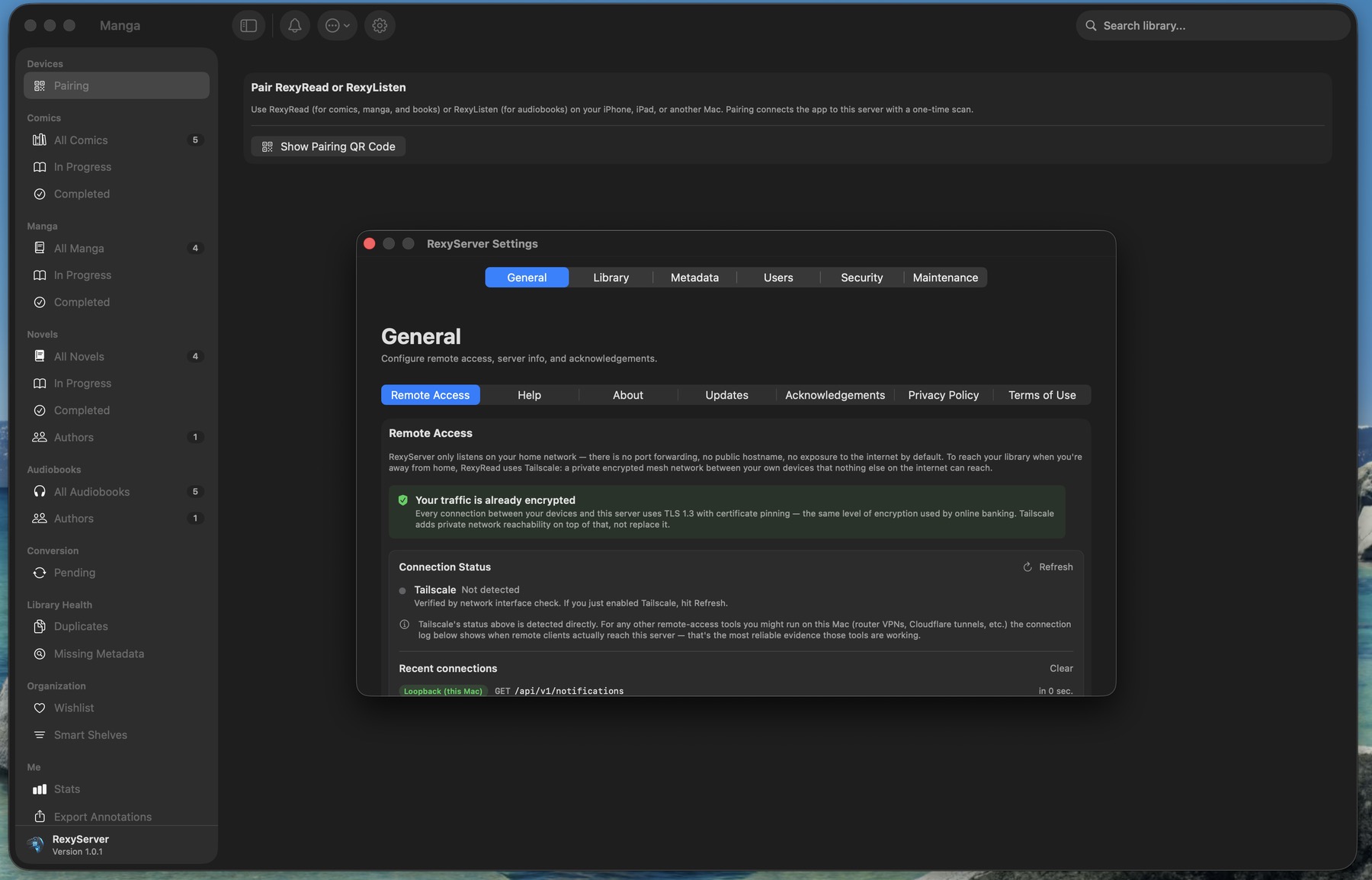Open In Progress under Comics

point(117,167)
